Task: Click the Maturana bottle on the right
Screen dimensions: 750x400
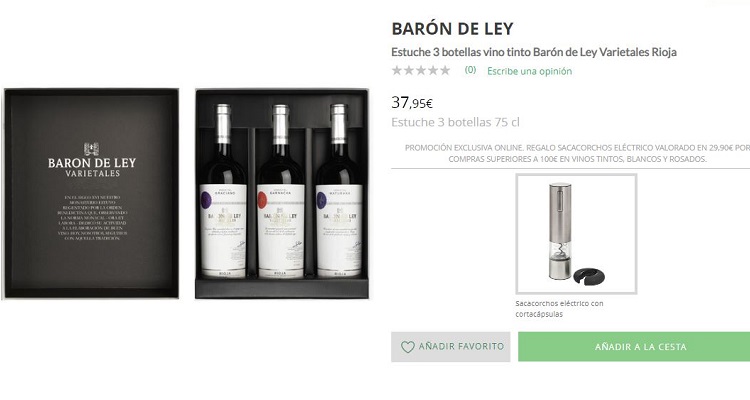Action: 339,191
